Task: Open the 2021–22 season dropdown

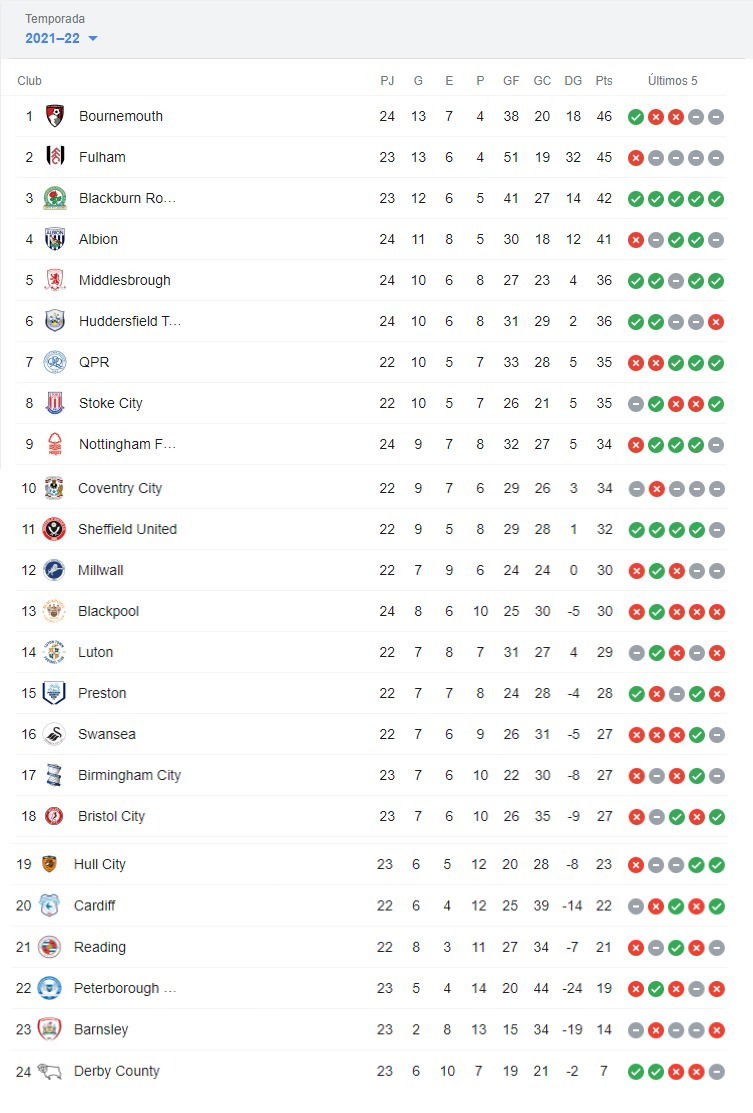Action: [x=61, y=38]
